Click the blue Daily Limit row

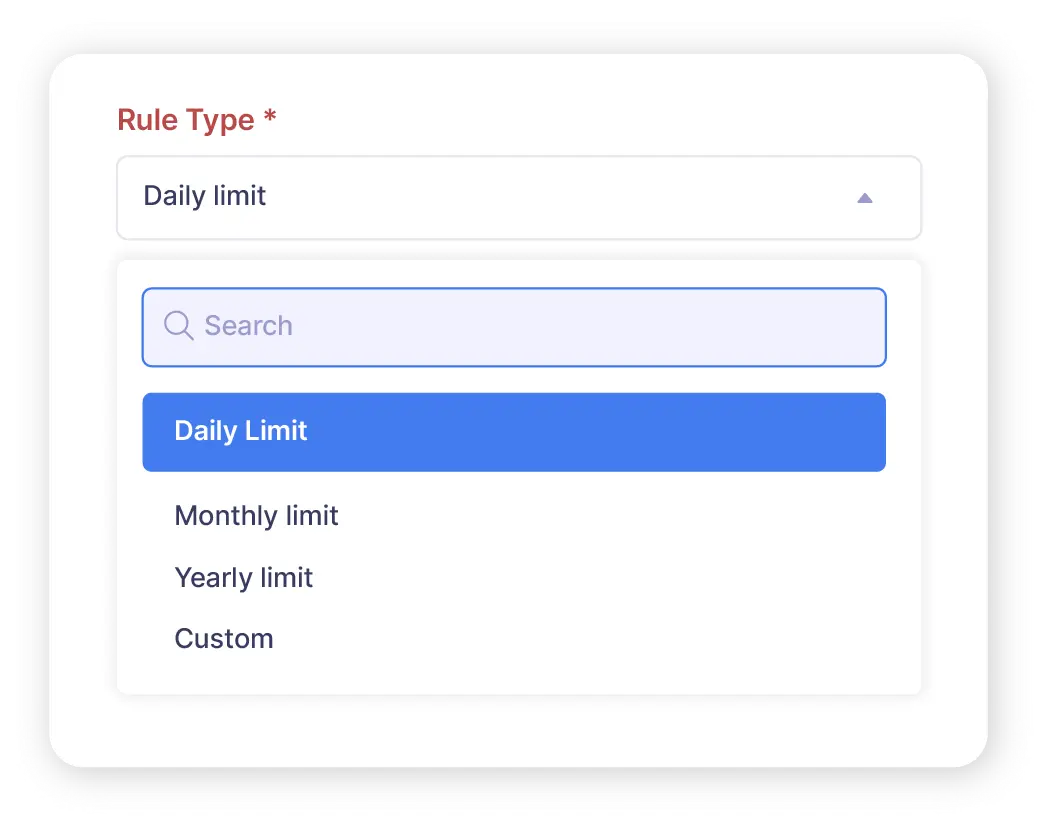pyautogui.click(x=514, y=432)
